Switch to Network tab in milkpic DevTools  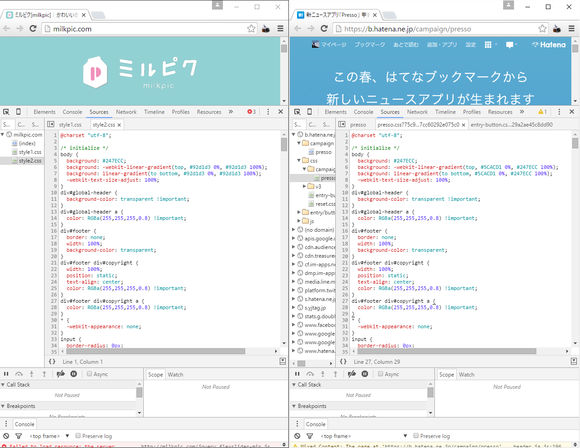click(126, 112)
